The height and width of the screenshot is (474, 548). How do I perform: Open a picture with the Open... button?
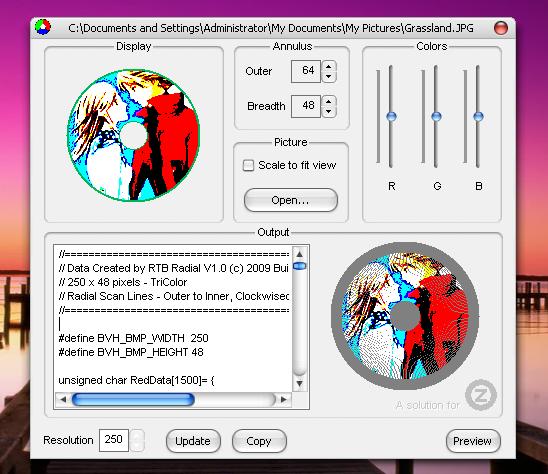pyautogui.click(x=290, y=200)
